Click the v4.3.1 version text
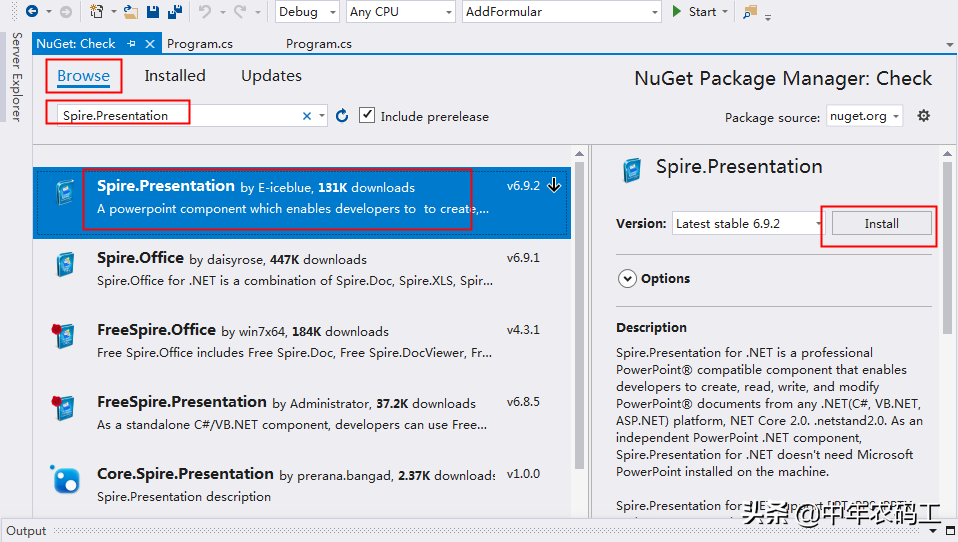Image resolution: width=958 pixels, height=542 pixels. (523, 330)
